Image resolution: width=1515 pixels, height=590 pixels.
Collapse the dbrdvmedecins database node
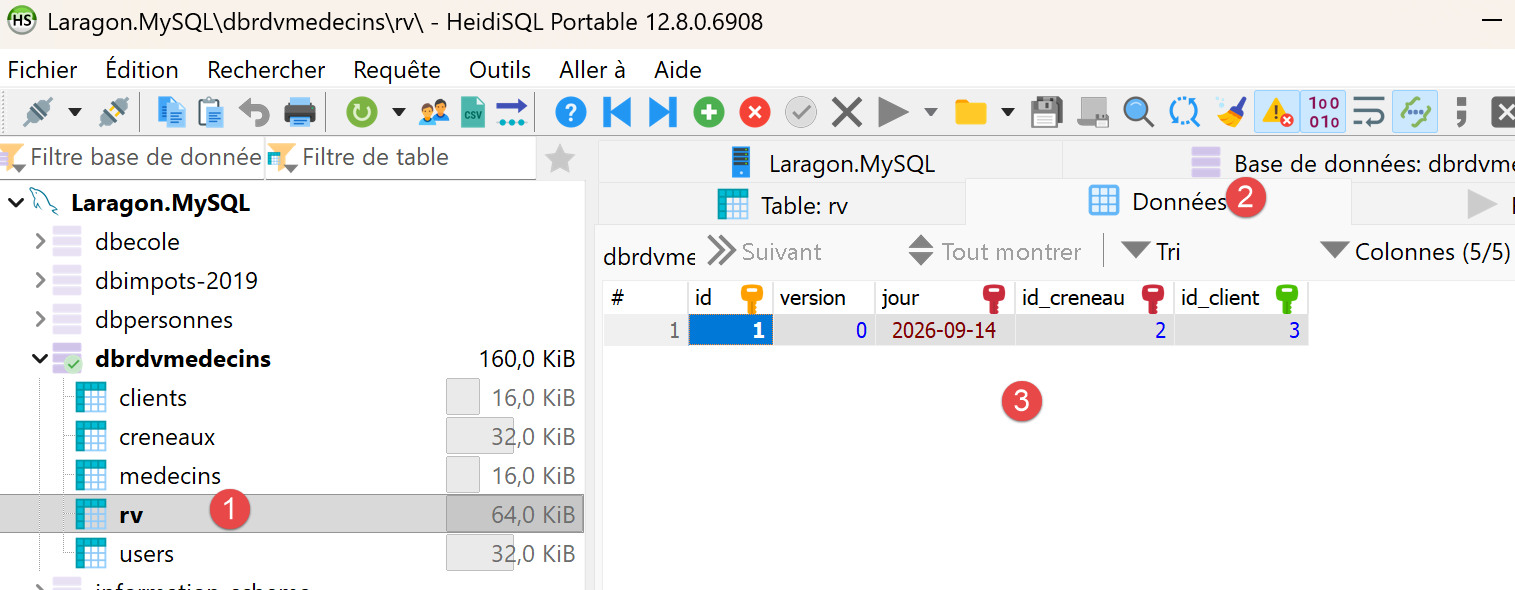(40, 358)
